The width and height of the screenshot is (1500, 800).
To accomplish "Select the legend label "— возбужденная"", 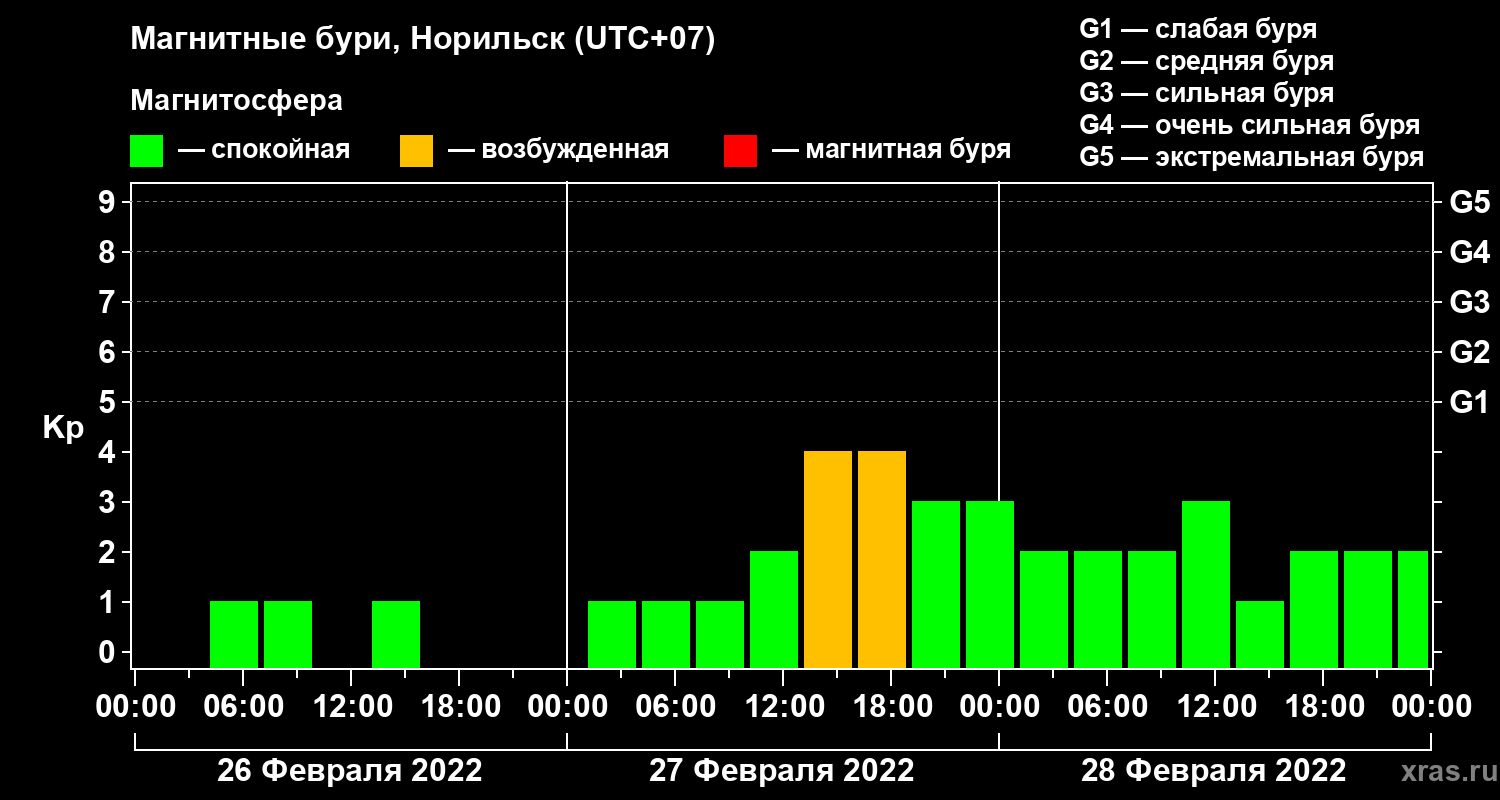I will tap(558, 150).
